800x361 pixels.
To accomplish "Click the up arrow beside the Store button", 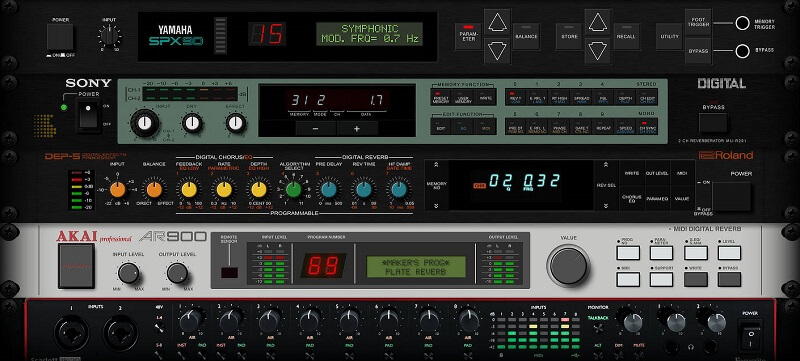I will (x=597, y=23).
